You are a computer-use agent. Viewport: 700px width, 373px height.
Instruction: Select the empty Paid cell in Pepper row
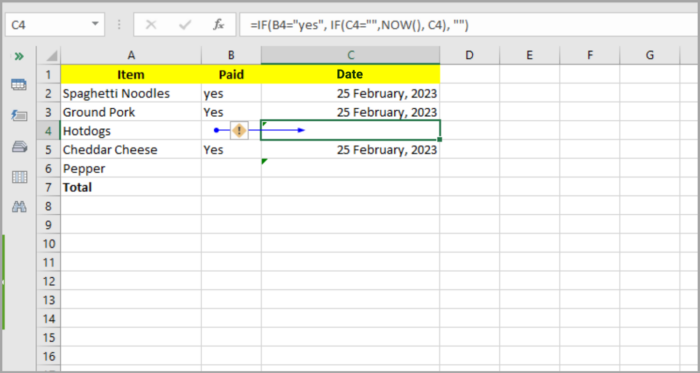(x=231, y=169)
